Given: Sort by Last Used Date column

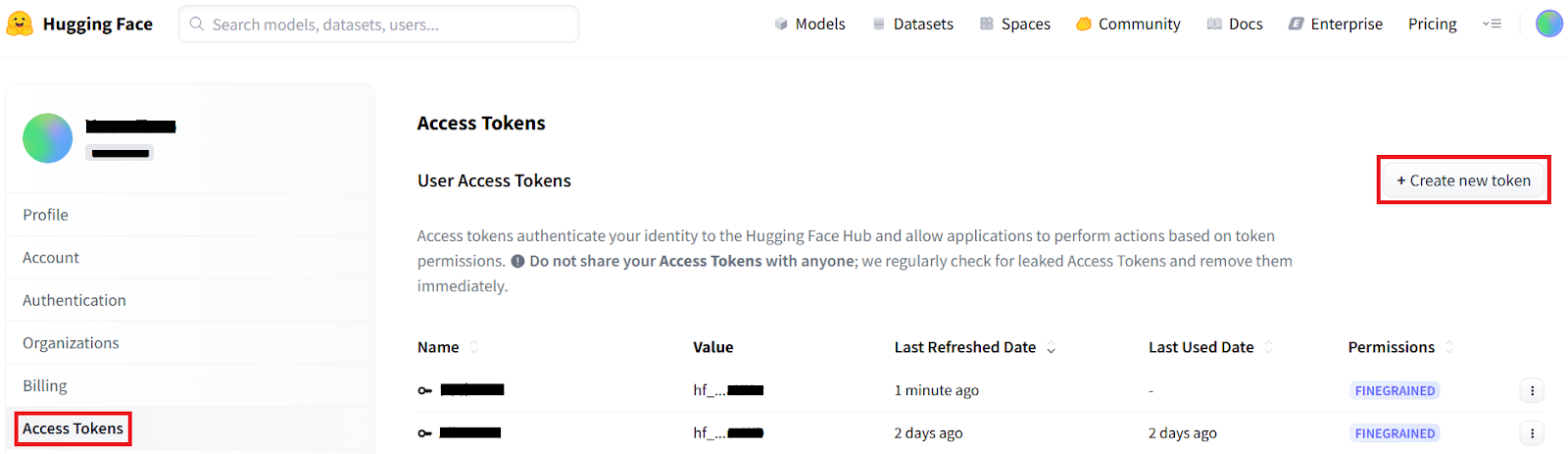Looking at the screenshot, I should click(1268, 347).
